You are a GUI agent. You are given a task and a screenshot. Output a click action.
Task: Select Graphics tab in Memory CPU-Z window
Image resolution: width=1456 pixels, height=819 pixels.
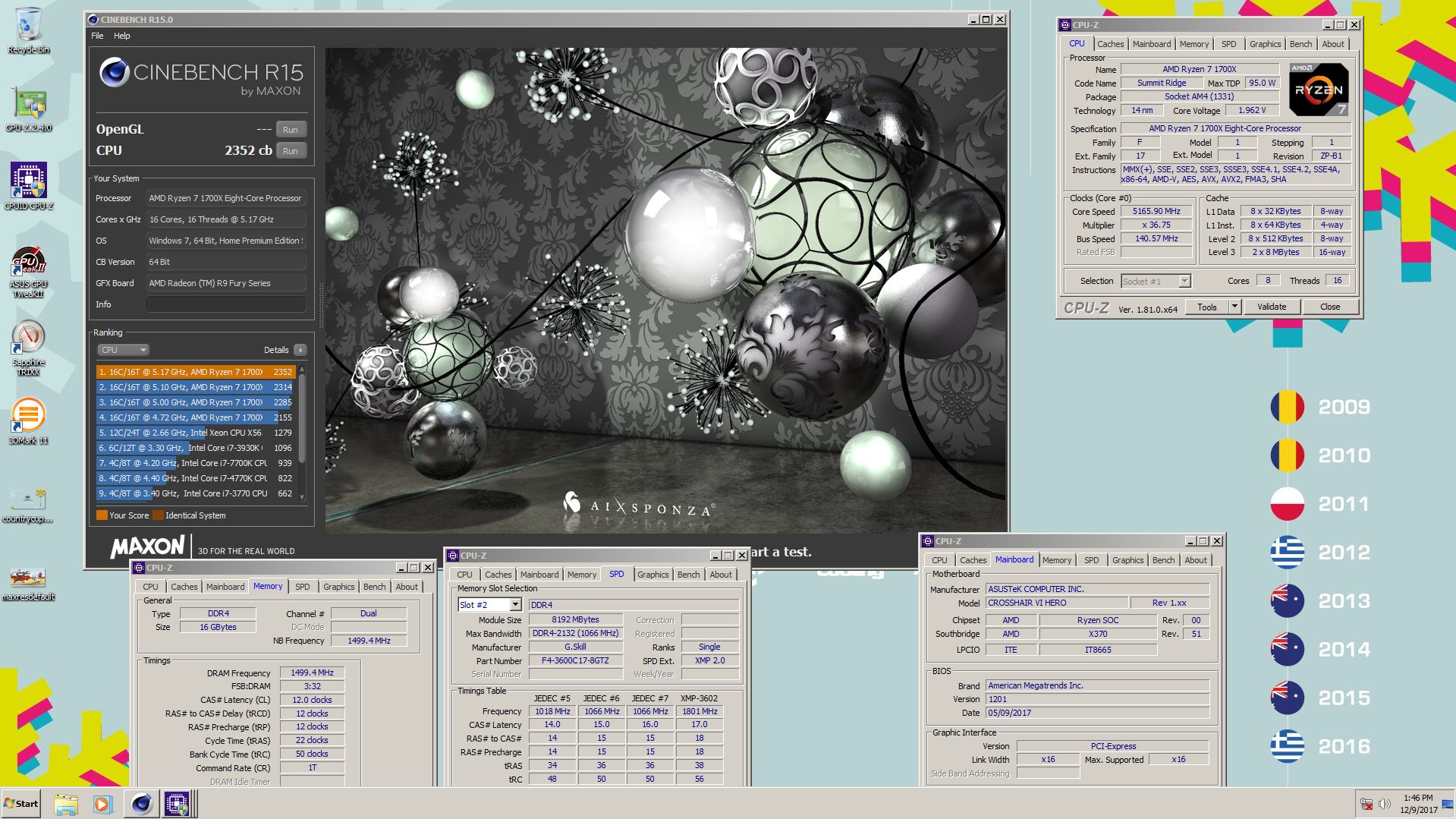pos(338,587)
